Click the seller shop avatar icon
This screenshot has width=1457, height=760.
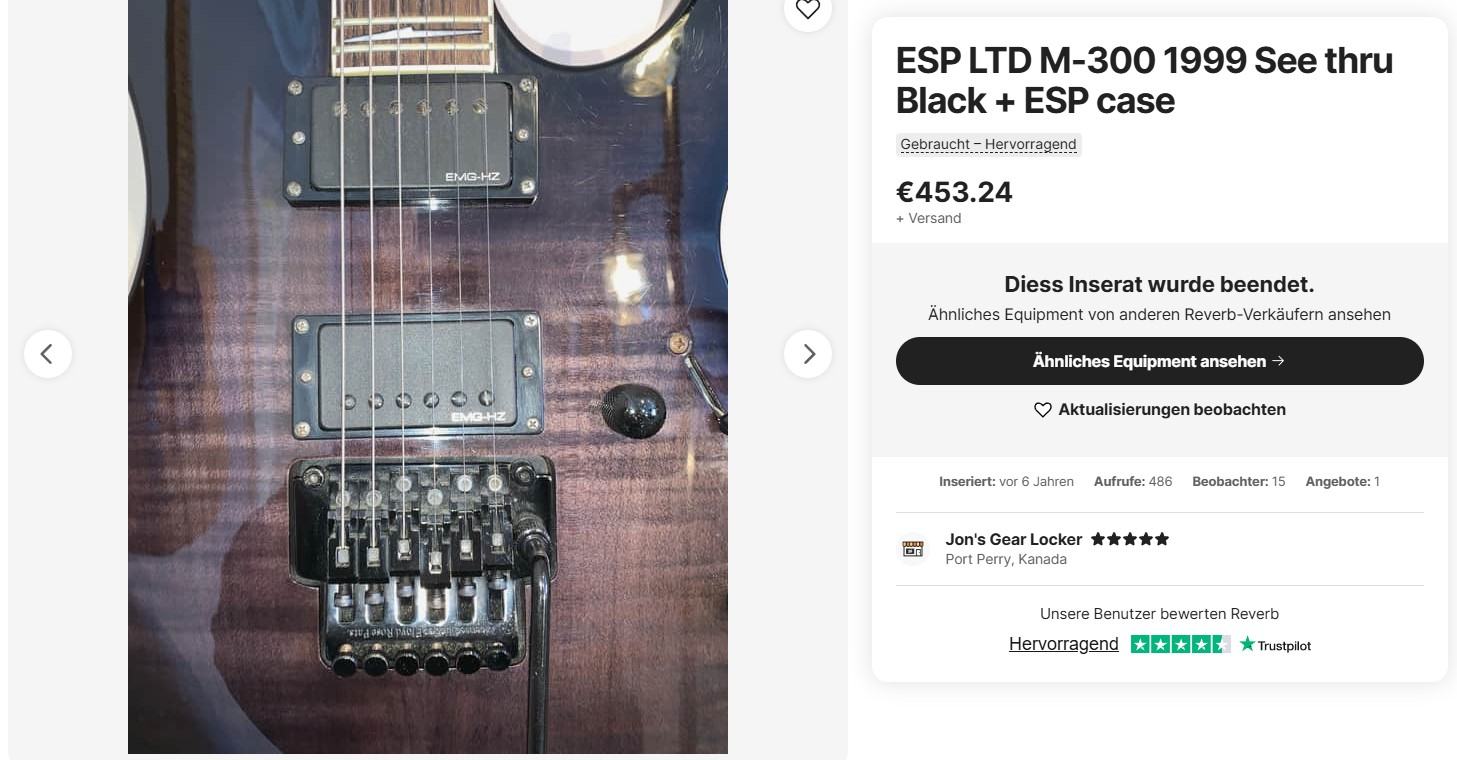point(913,548)
